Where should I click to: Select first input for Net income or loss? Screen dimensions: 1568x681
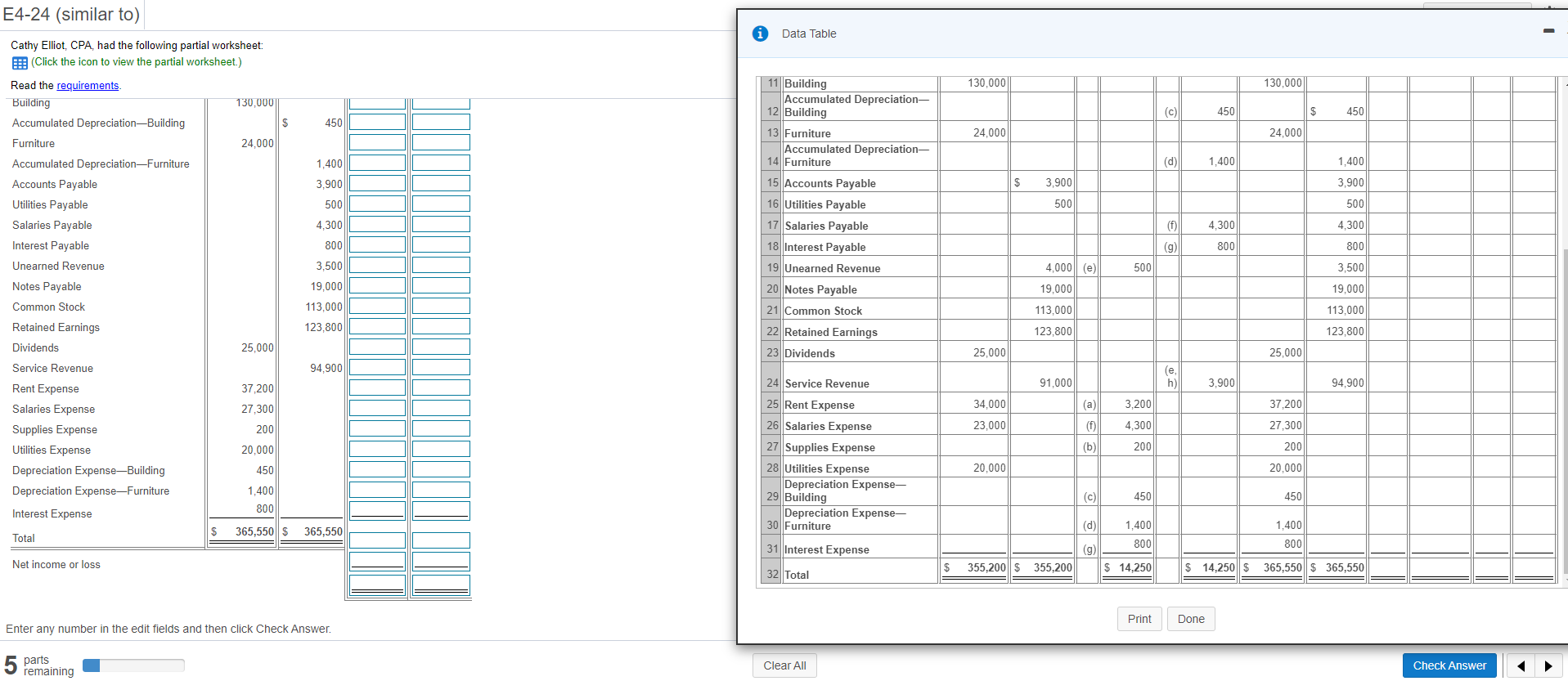click(x=377, y=561)
